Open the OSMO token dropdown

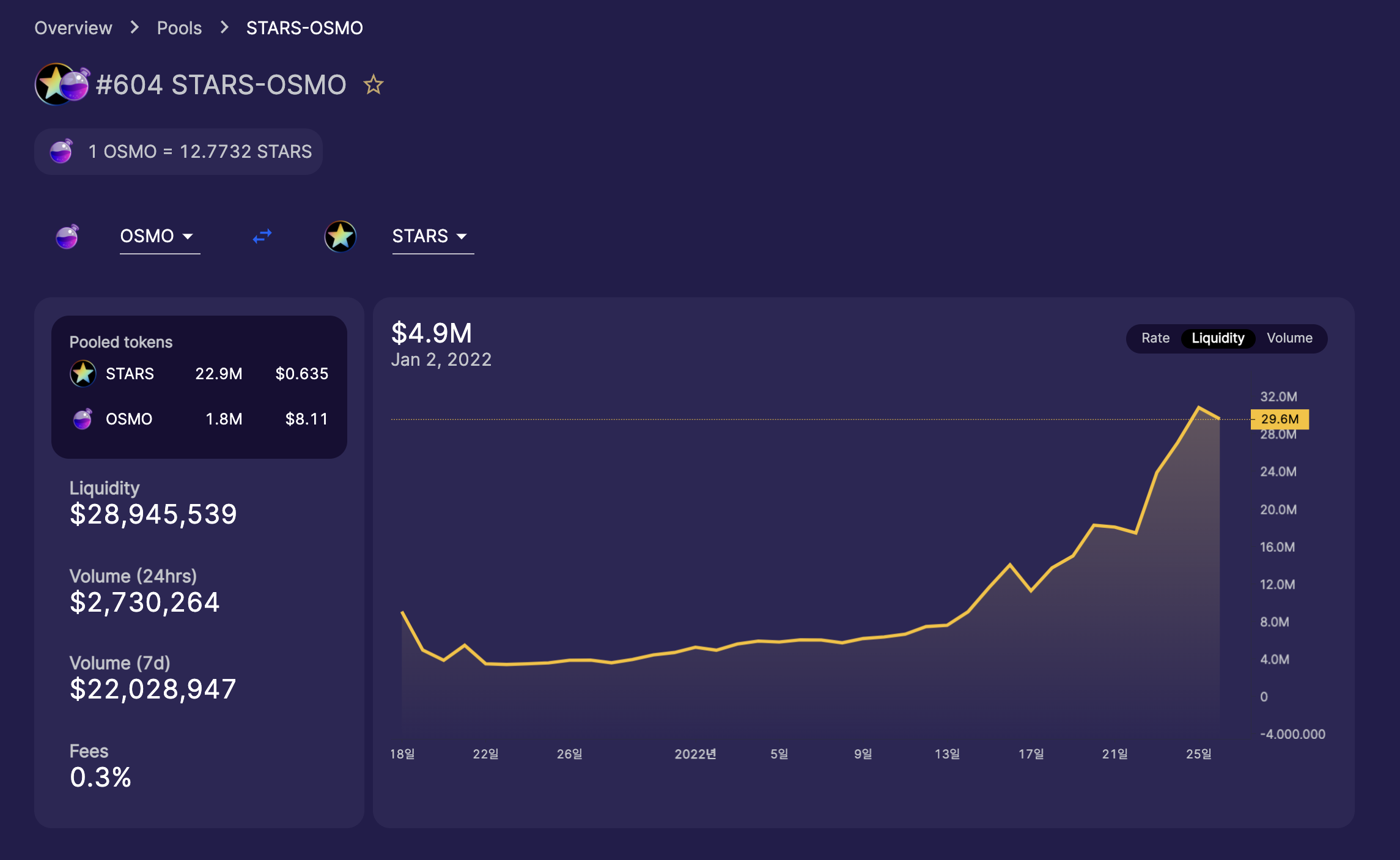[158, 236]
